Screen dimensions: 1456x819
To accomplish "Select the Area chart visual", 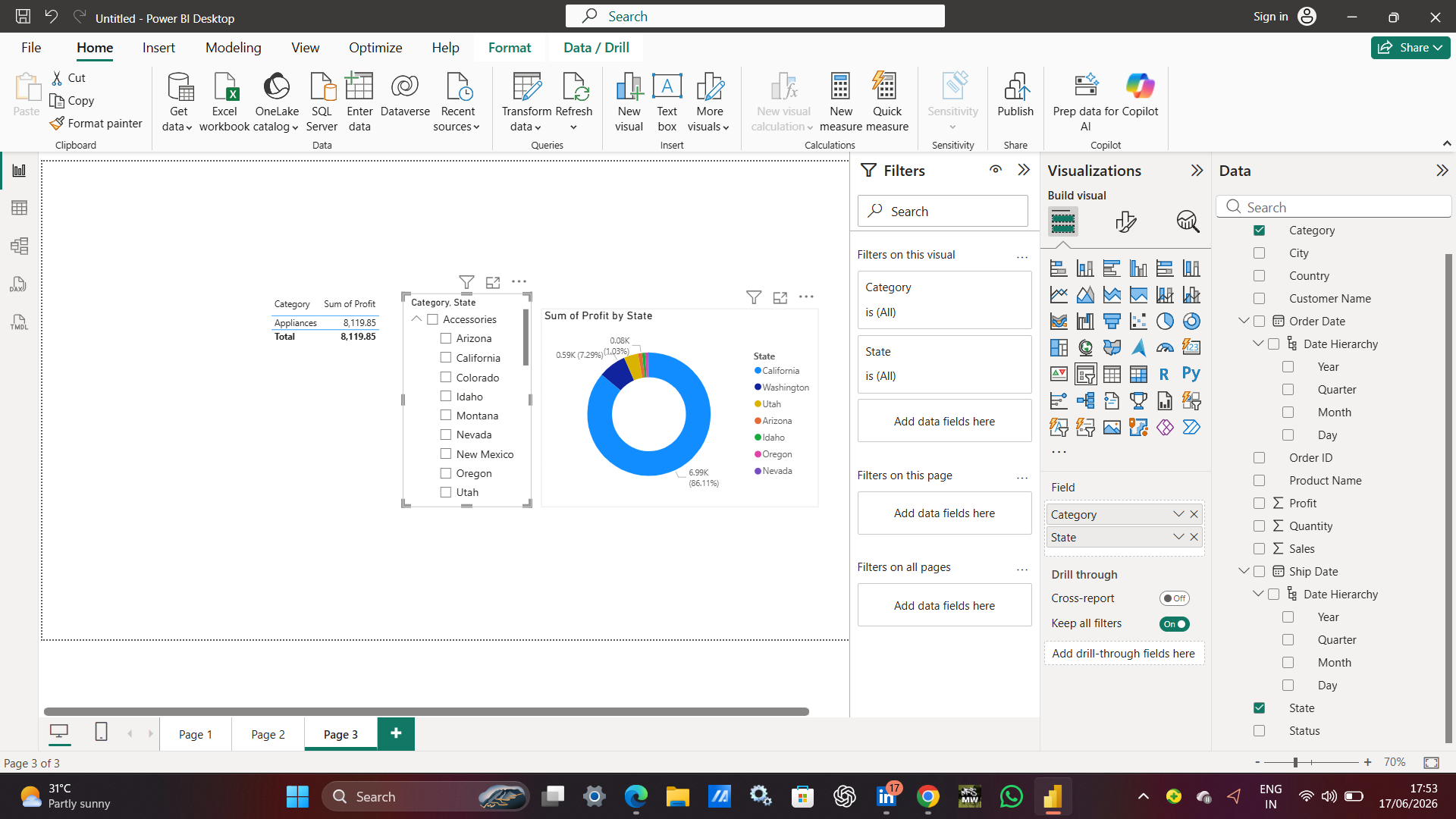I will 1085,295.
